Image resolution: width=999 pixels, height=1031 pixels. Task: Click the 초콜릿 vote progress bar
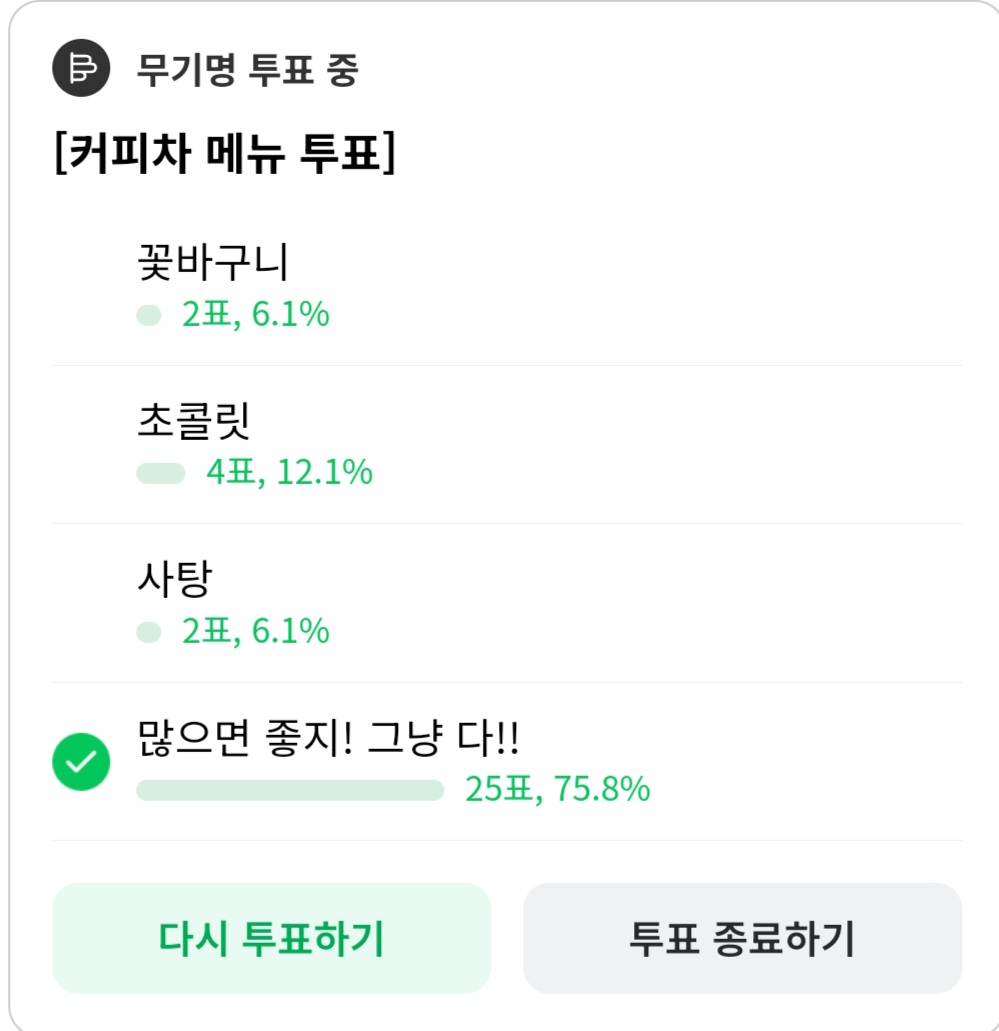click(161, 473)
